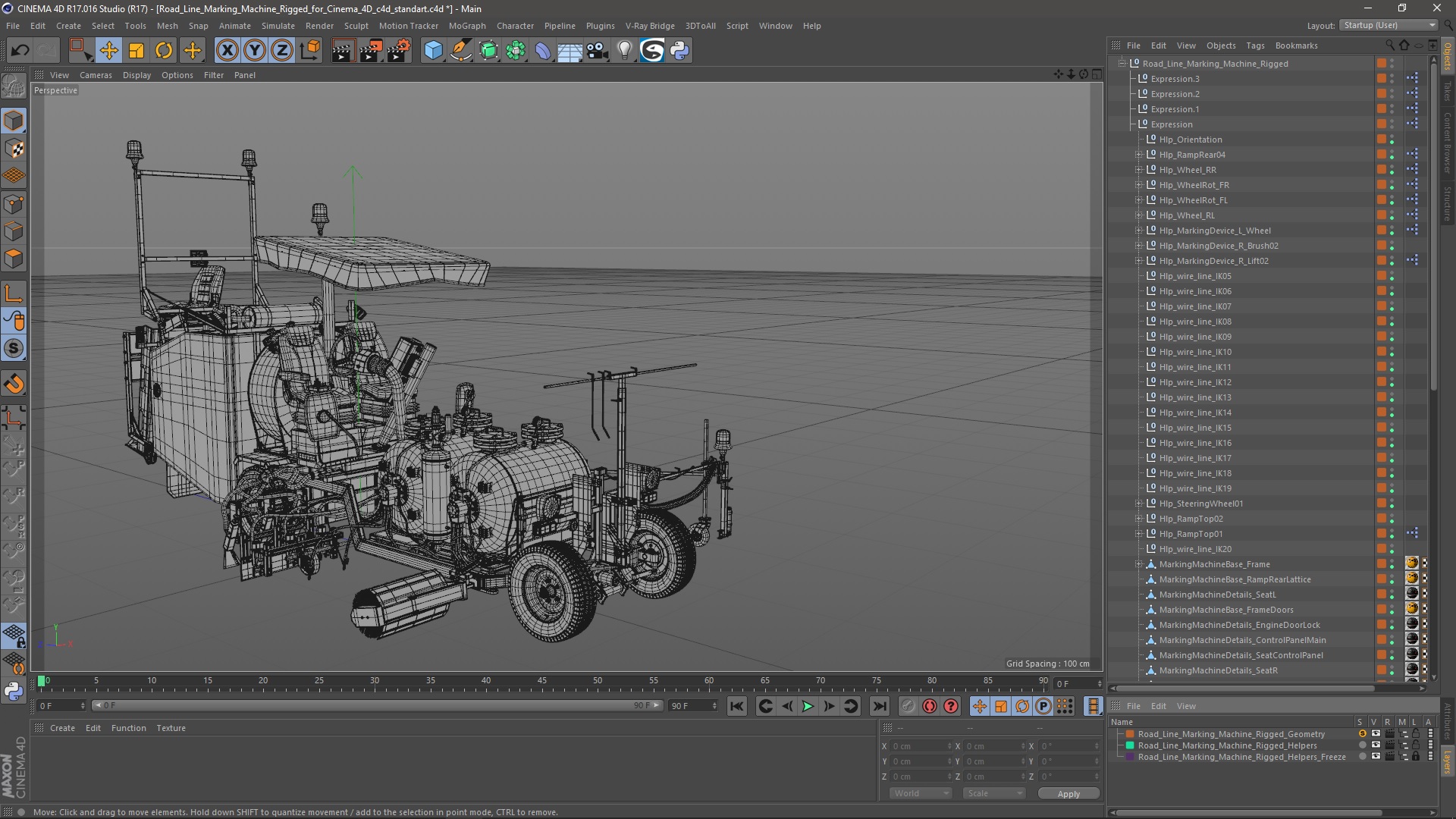Open the Camera object icon
1456x819 pixels.
pyautogui.click(x=598, y=51)
